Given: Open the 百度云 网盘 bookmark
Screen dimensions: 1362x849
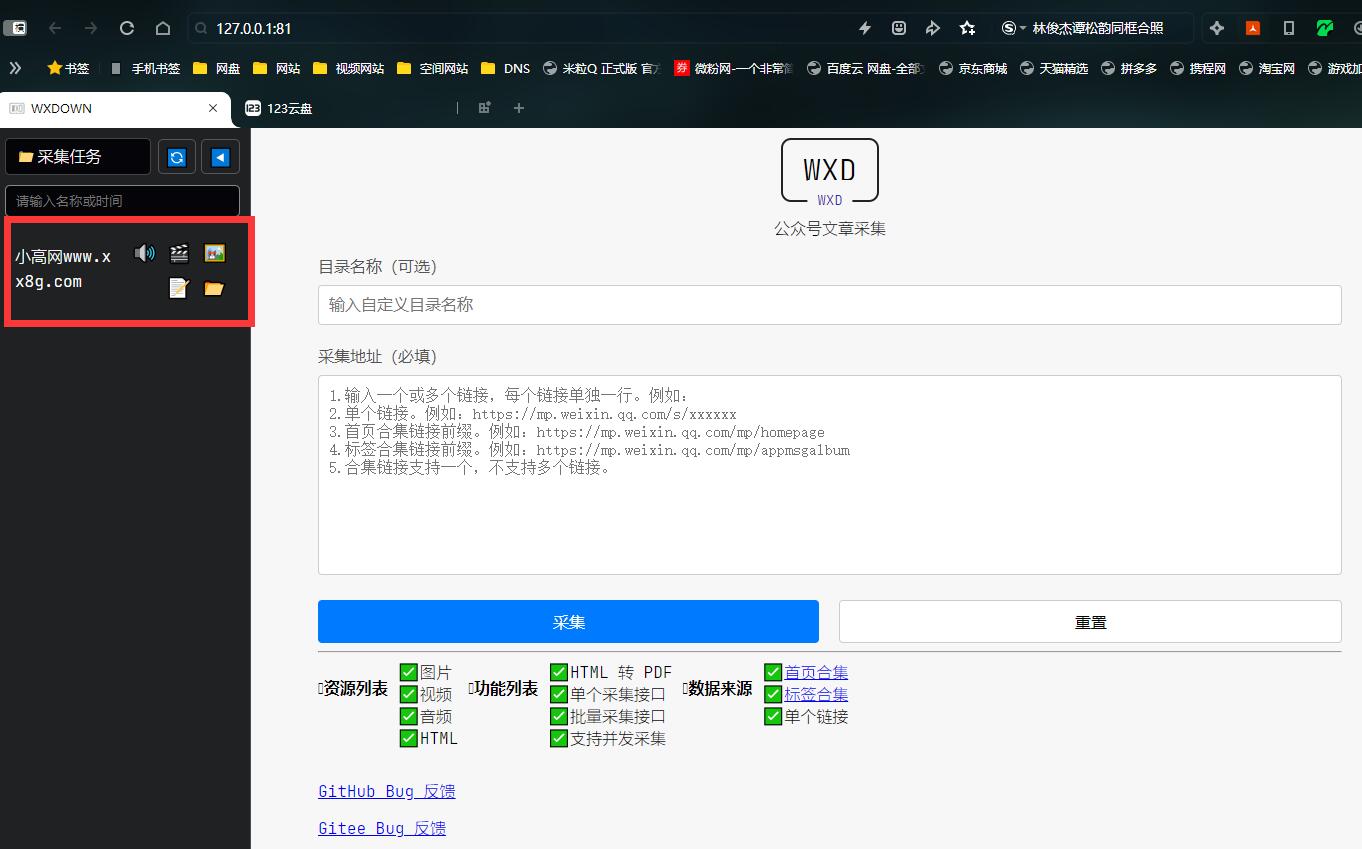Looking at the screenshot, I should tap(866, 68).
